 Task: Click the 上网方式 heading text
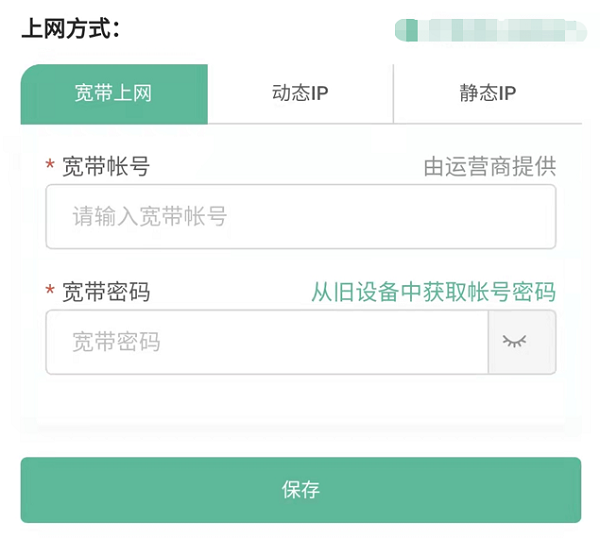click(70, 29)
